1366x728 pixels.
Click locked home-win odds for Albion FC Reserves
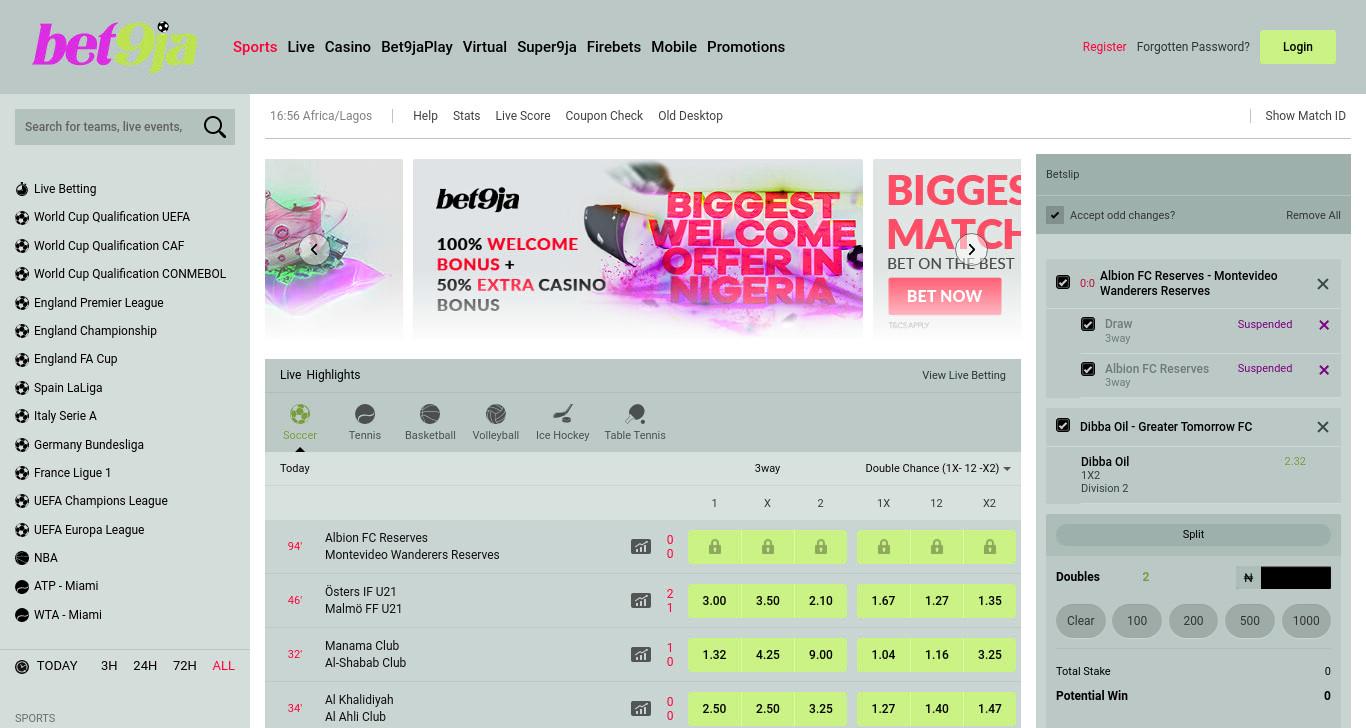click(714, 547)
